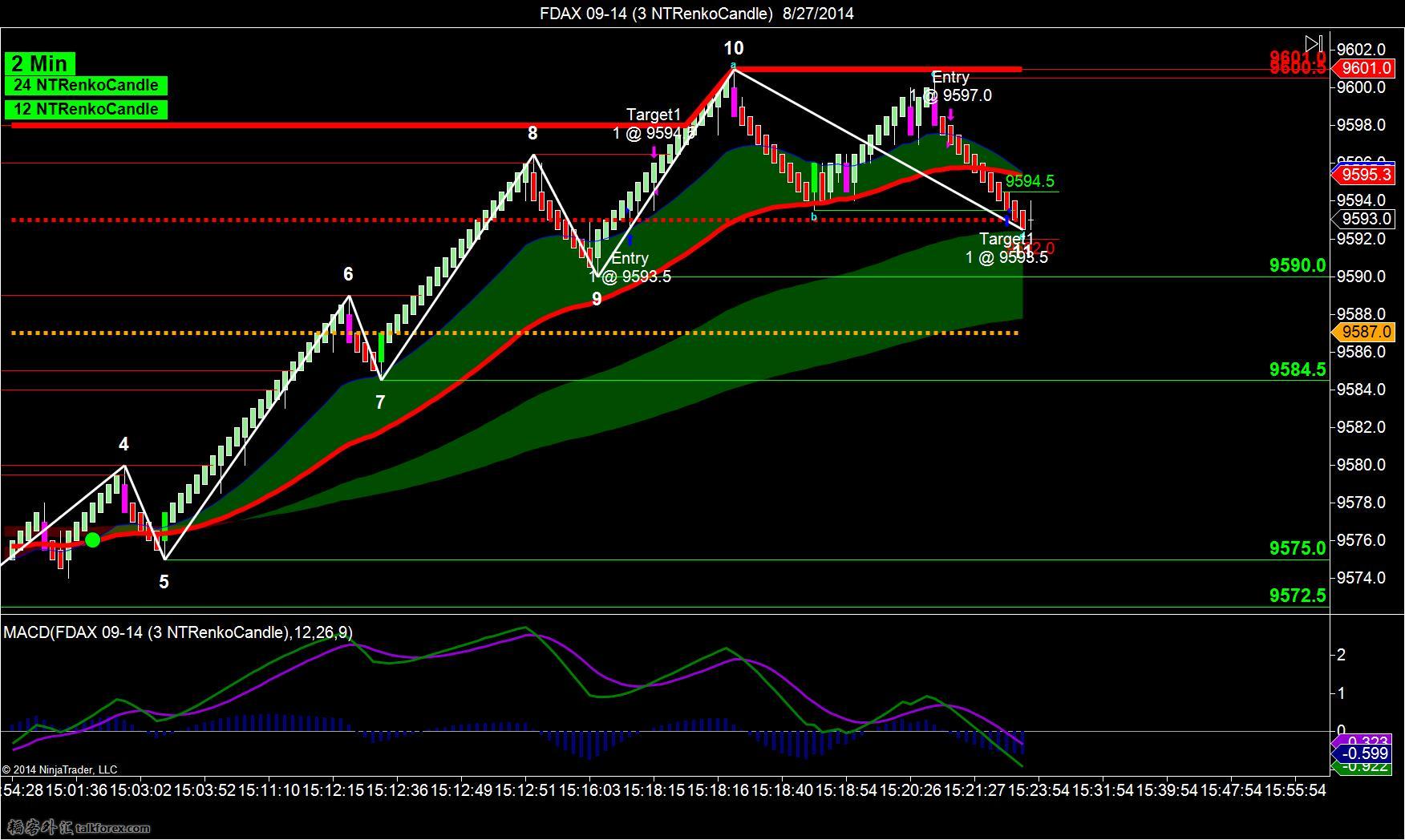
Task: Click the green 9575.0 level label
Action: click(1298, 548)
